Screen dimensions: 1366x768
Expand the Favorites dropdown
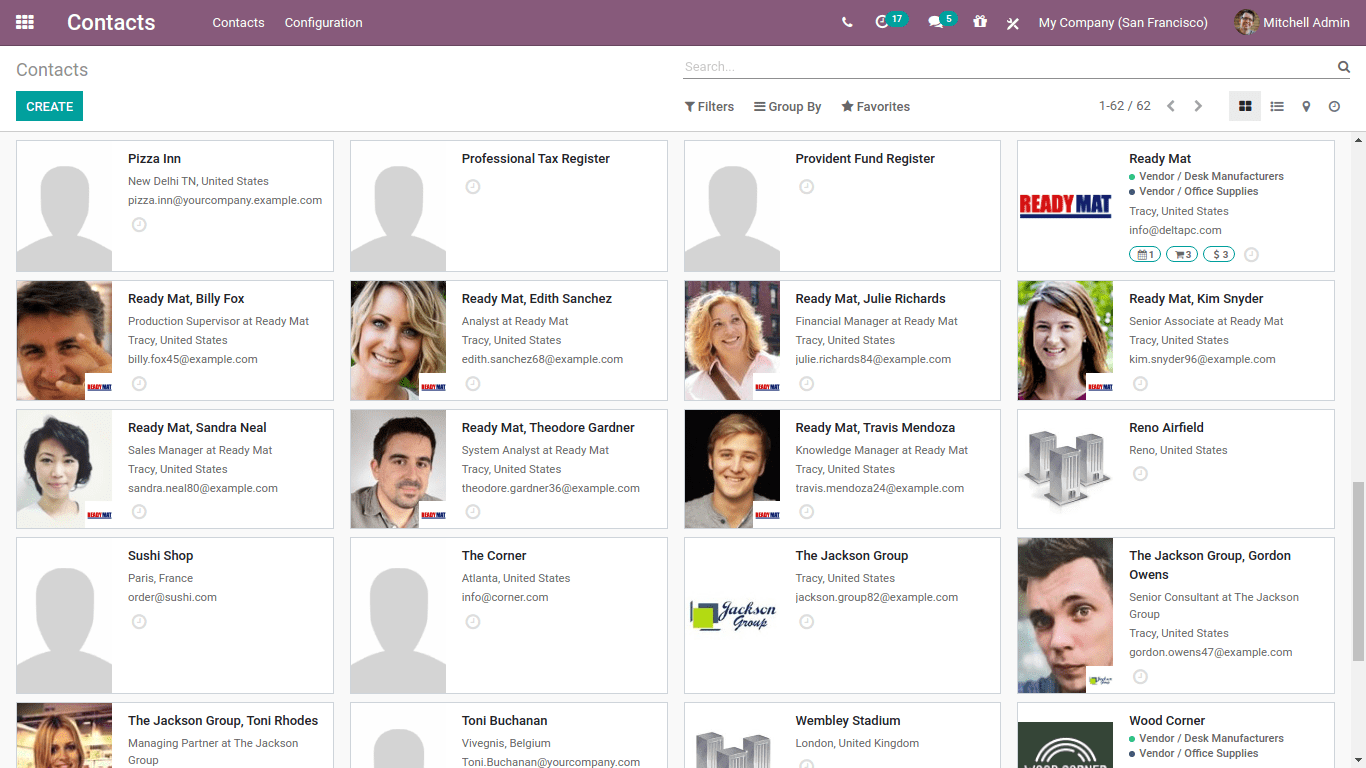876,106
